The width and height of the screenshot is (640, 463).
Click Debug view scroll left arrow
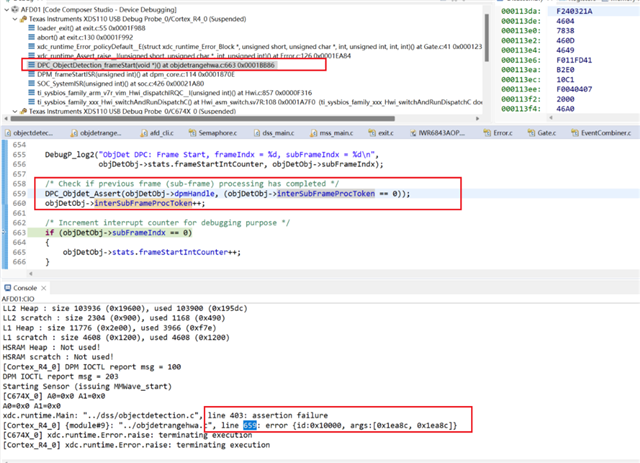point(6,118)
